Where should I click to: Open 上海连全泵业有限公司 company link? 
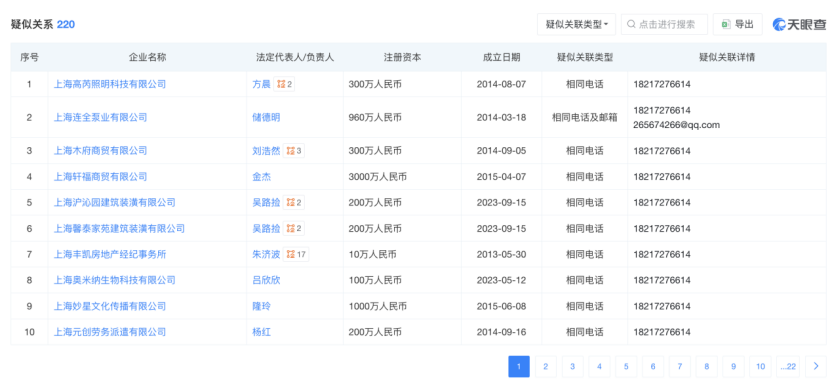point(100,117)
